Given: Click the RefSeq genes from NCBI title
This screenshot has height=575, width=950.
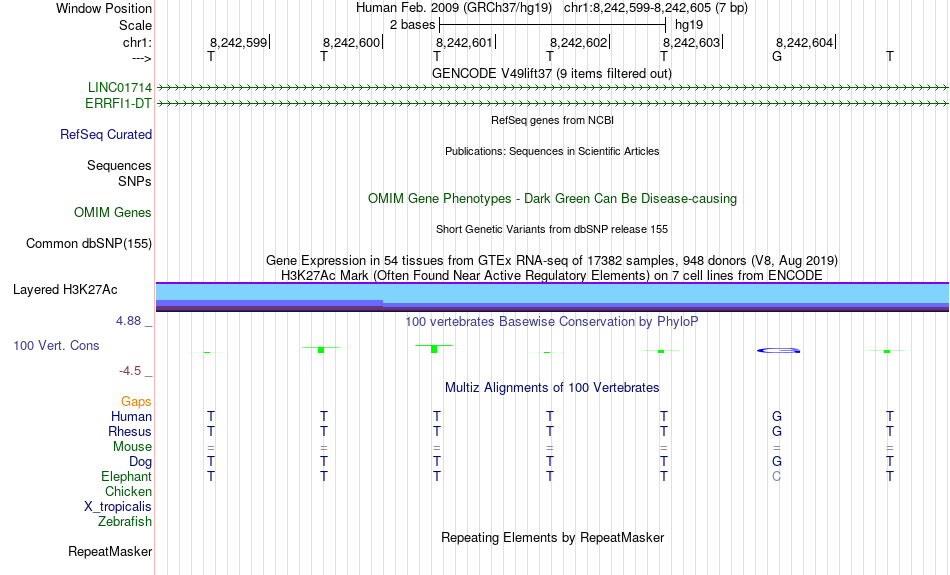Looking at the screenshot, I should (x=553, y=120).
